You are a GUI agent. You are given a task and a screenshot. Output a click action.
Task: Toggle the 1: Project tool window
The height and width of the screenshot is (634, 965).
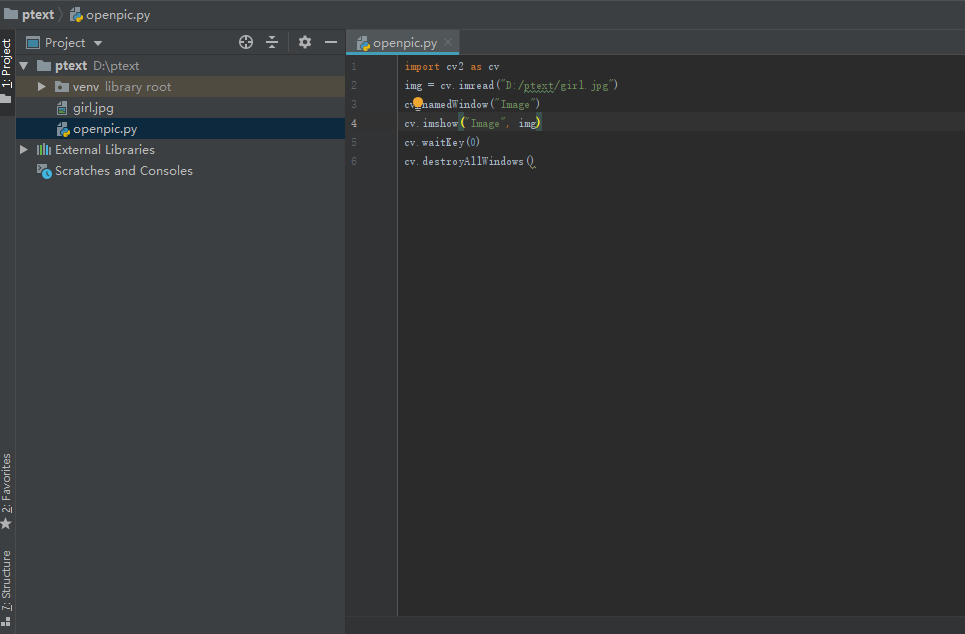click(x=6, y=60)
